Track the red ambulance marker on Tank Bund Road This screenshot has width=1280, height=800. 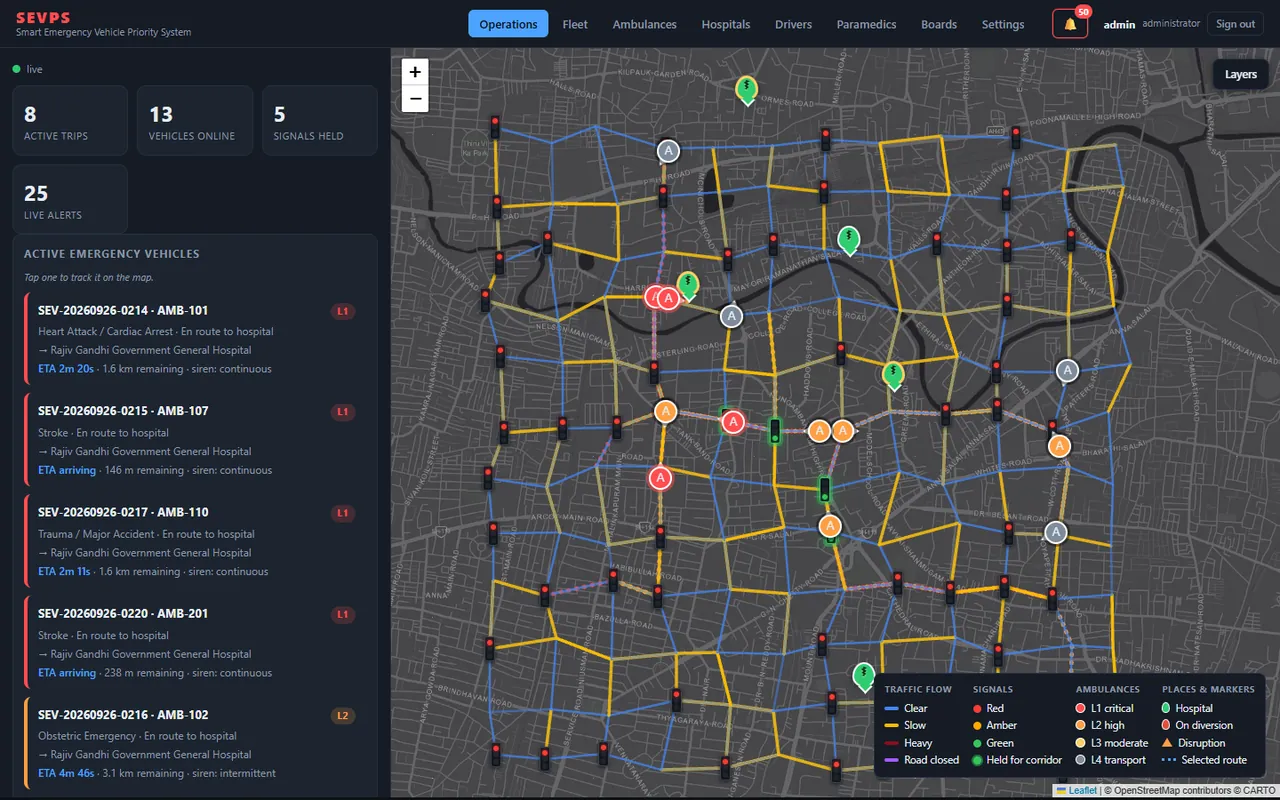point(733,422)
